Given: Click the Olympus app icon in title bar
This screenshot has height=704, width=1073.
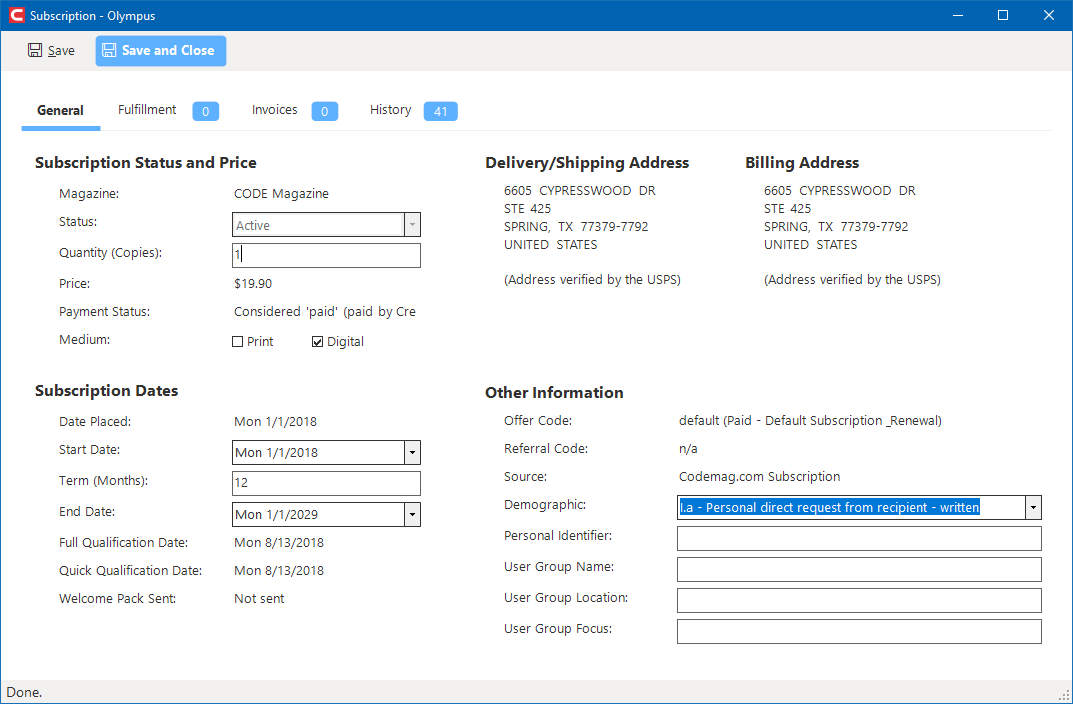Looking at the screenshot, I should pos(16,15).
